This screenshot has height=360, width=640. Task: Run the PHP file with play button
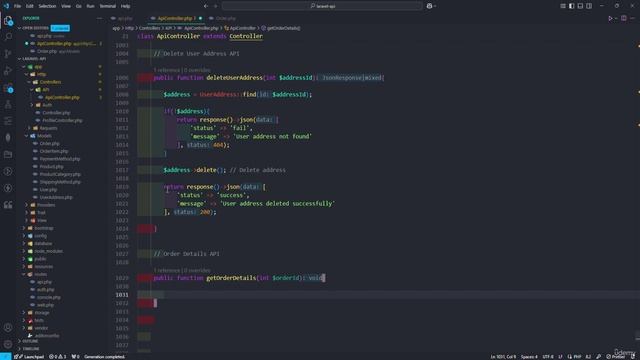pyautogui.click(x=611, y=18)
